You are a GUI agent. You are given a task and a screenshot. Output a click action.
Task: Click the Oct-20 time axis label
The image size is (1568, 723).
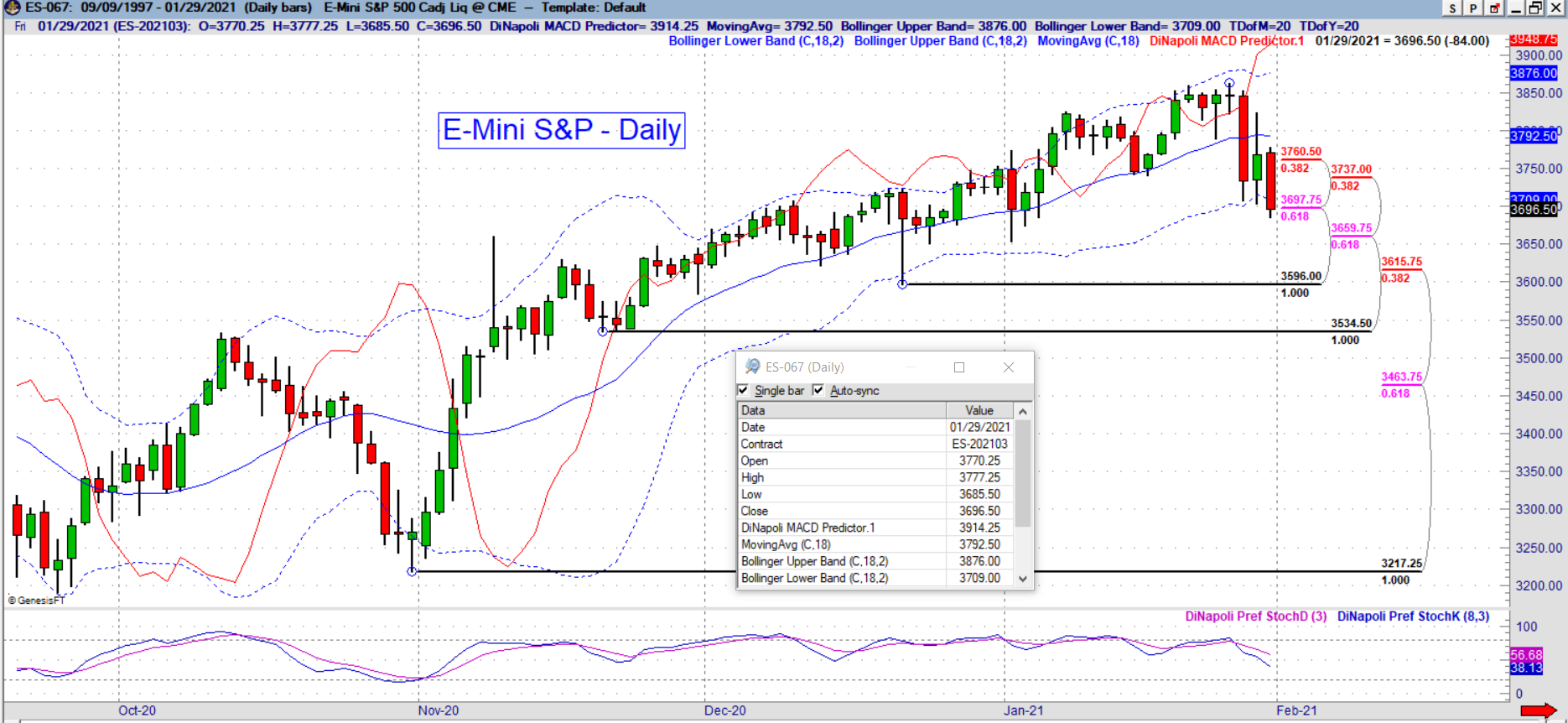137,710
